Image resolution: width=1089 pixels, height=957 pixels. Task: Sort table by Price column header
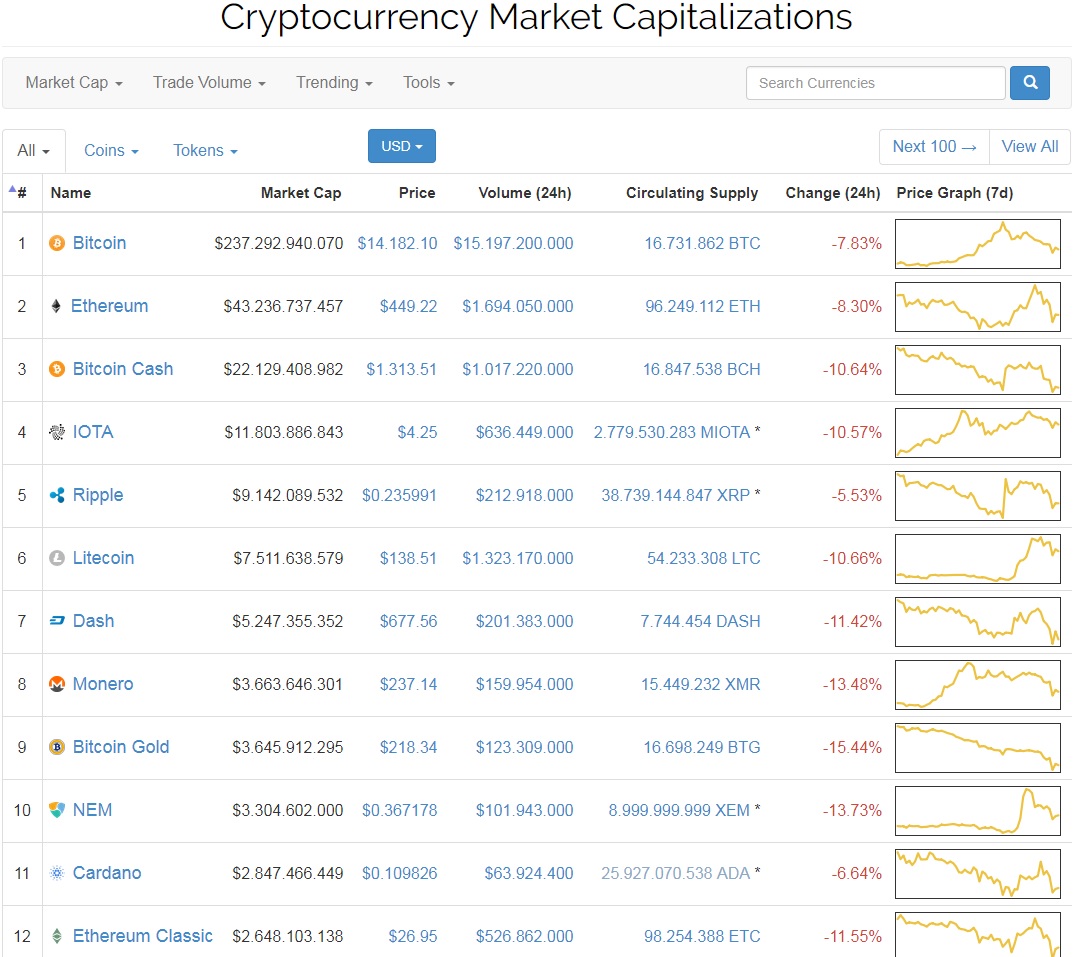point(417,193)
